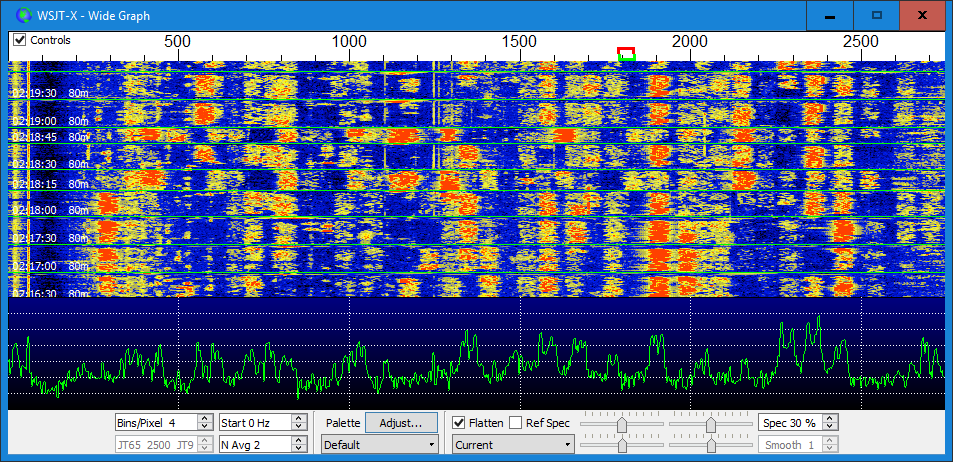Click the 1000 Hz label on the frequency scale
This screenshot has width=953, height=462.
point(349,42)
